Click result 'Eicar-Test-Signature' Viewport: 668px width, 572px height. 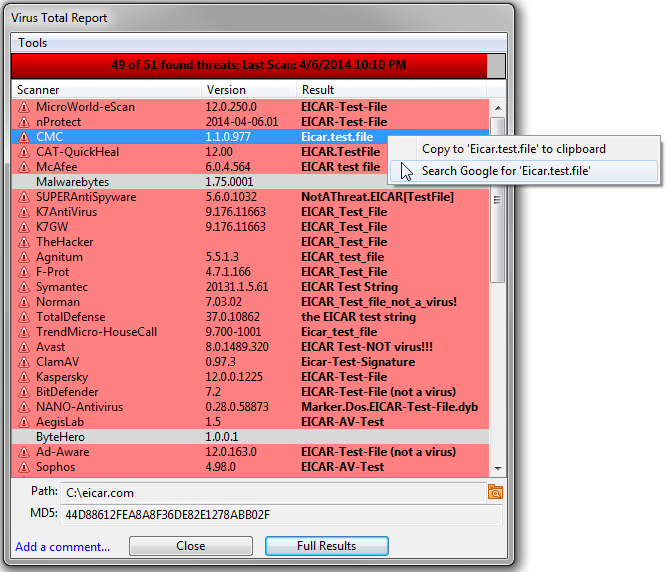pos(358,362)
